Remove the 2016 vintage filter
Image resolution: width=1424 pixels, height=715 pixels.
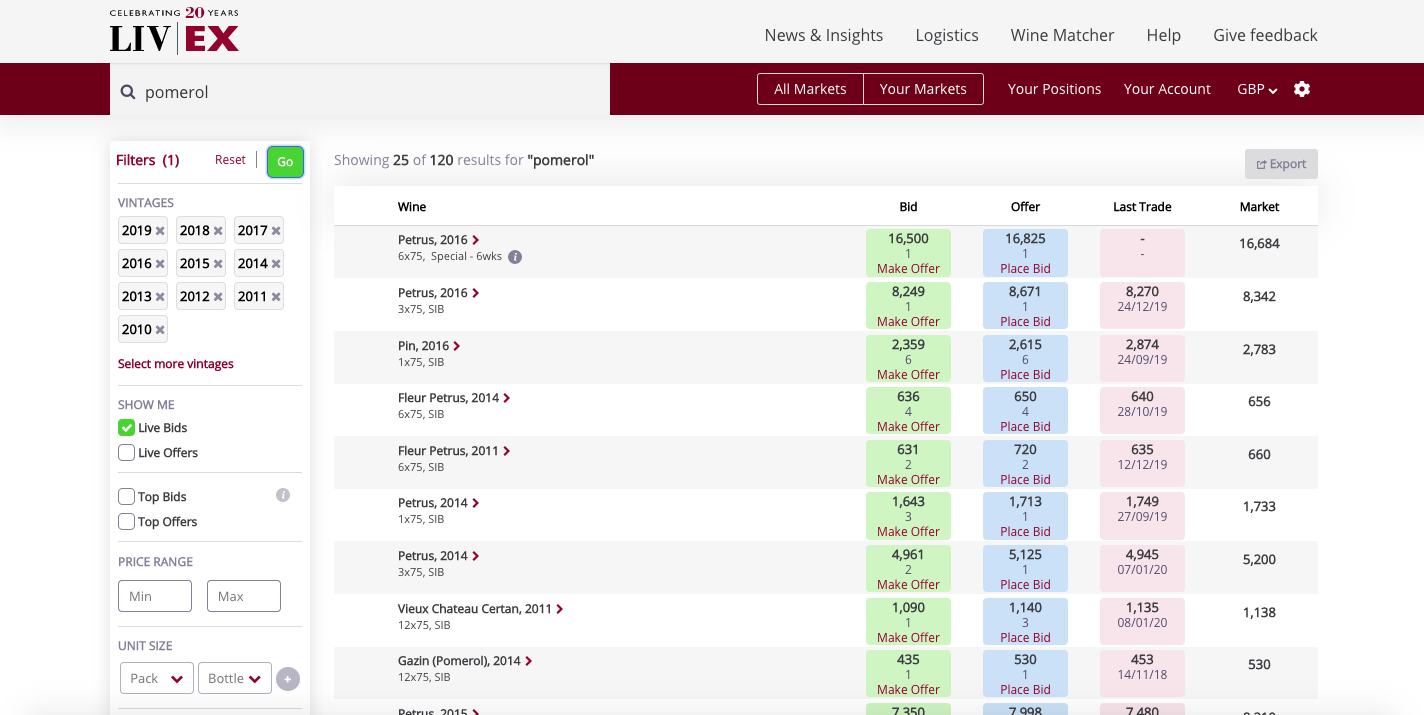(x=160, y=264)
